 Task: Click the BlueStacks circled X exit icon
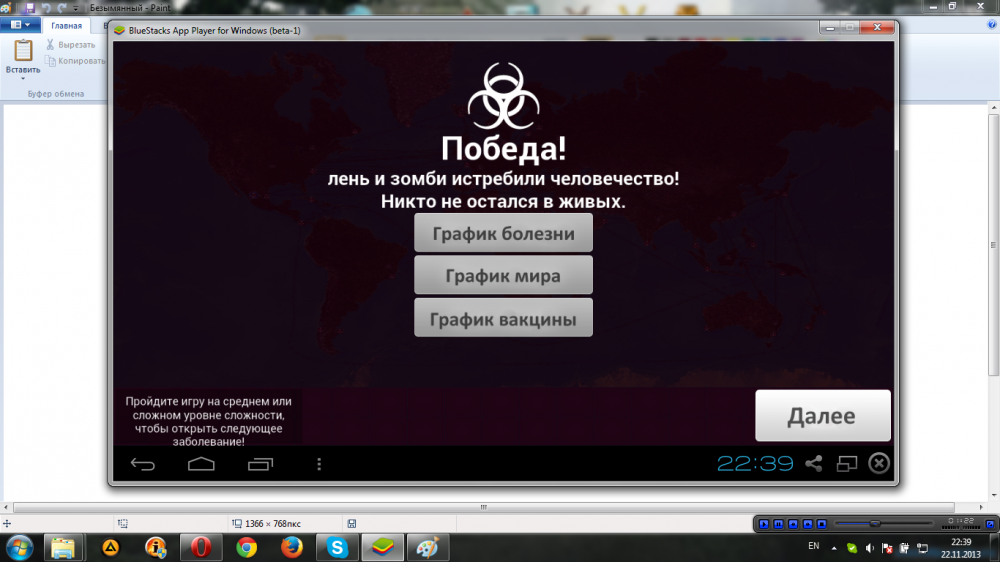[879, 463]
